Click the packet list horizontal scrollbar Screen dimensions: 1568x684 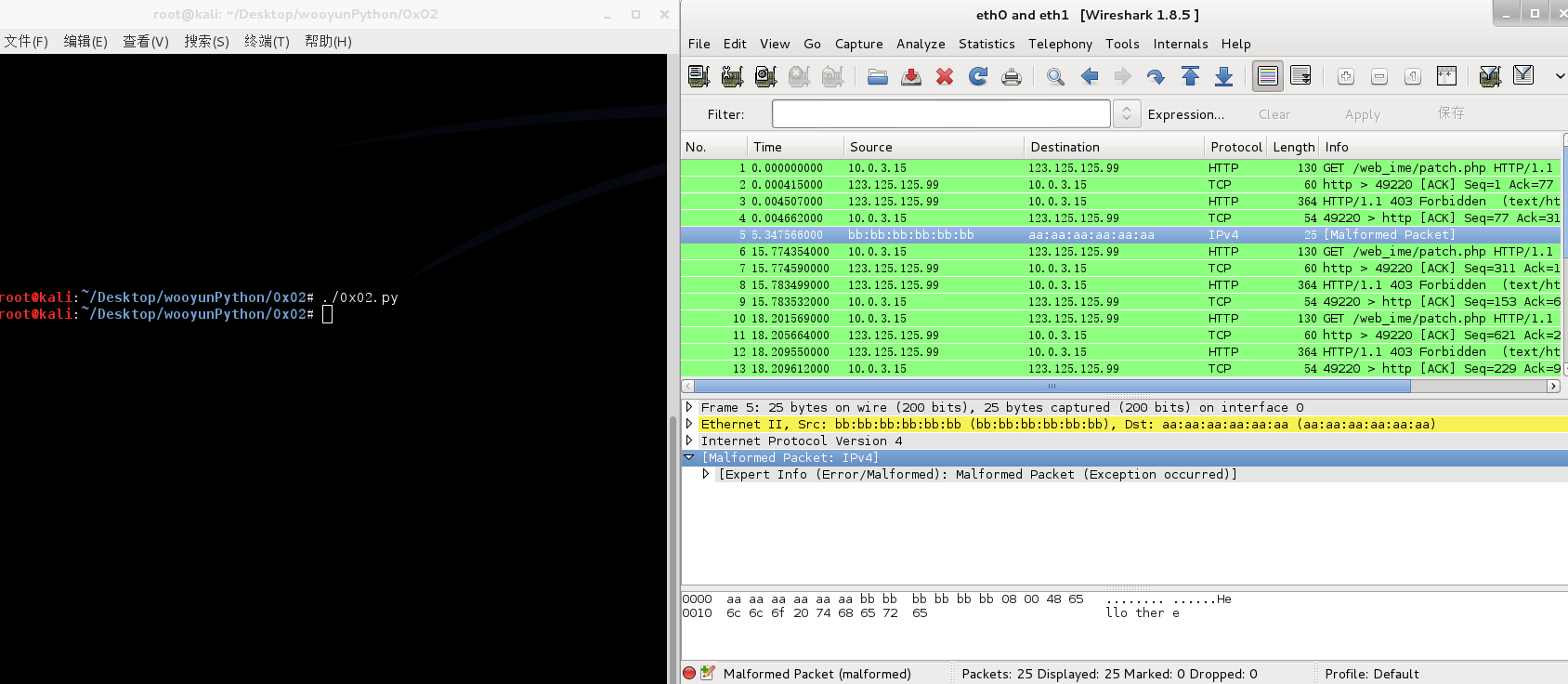(x=1120, y=387)
